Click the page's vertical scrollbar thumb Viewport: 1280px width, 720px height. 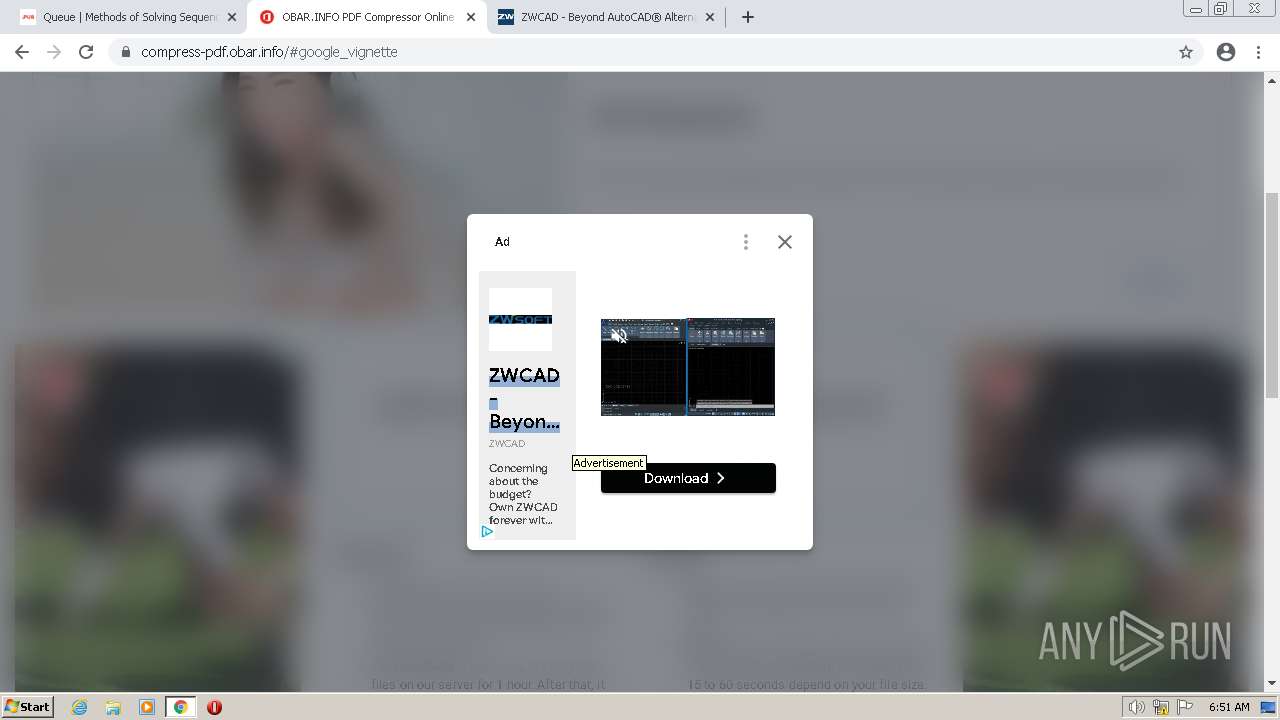tap(1272, 295)
